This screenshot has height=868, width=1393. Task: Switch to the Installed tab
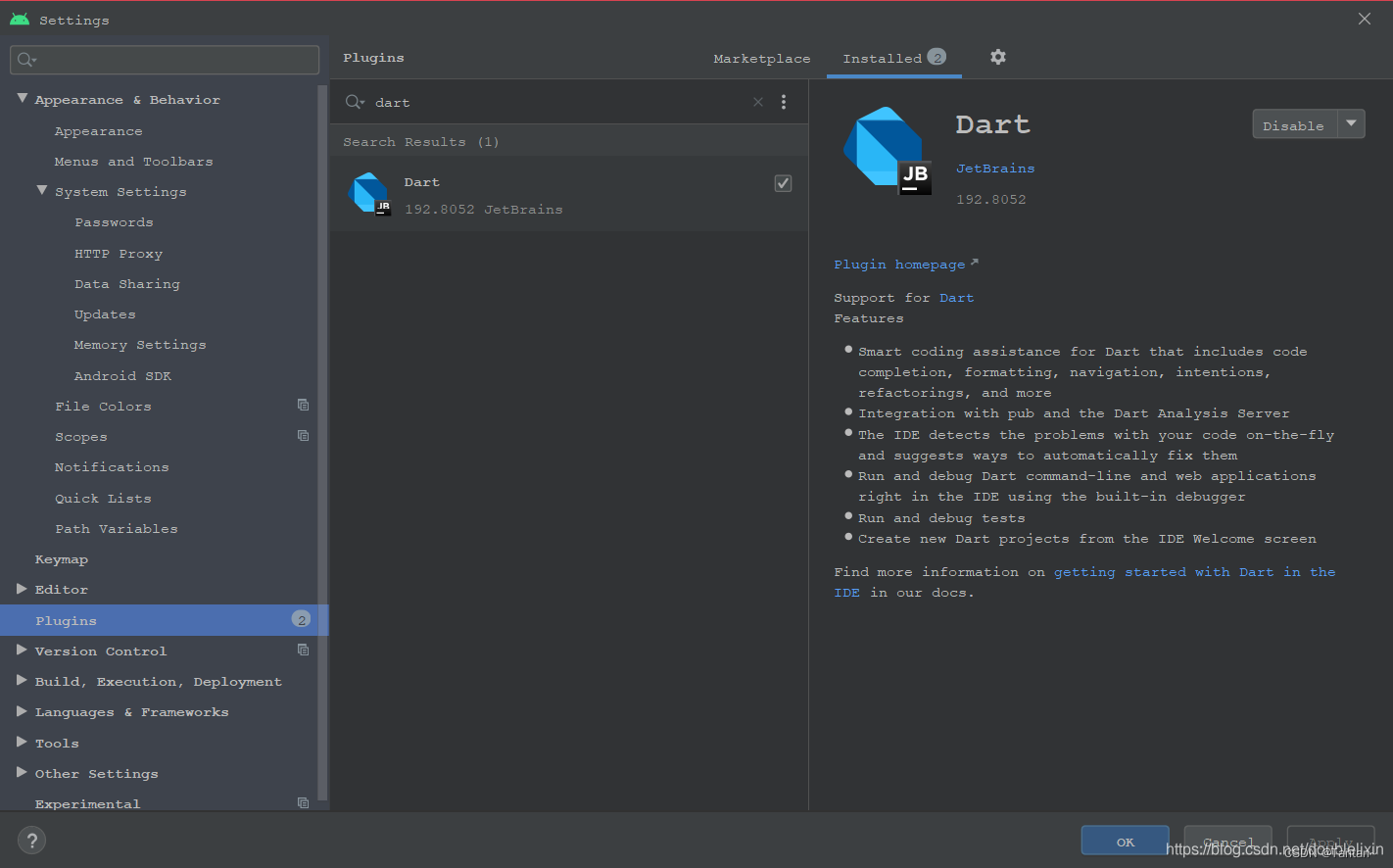tap(894, 58)
